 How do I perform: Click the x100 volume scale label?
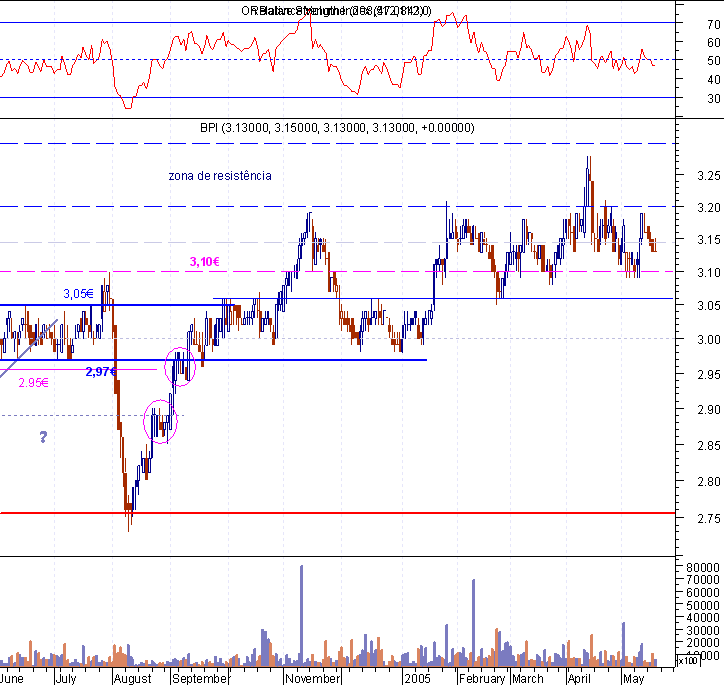point(688,661)
